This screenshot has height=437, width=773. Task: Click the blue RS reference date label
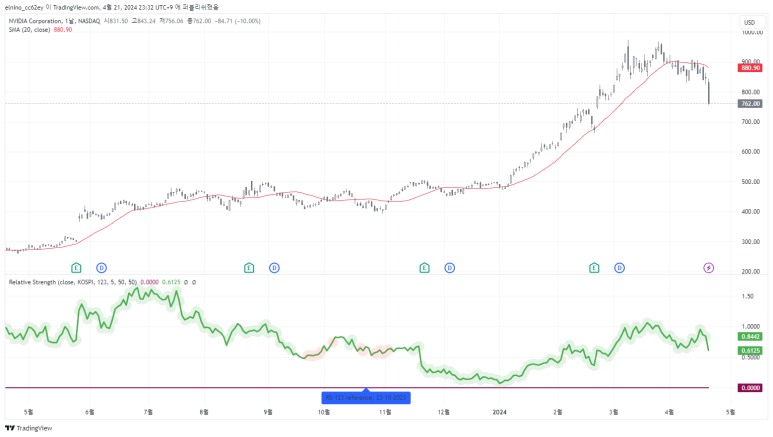coord(366,397)
